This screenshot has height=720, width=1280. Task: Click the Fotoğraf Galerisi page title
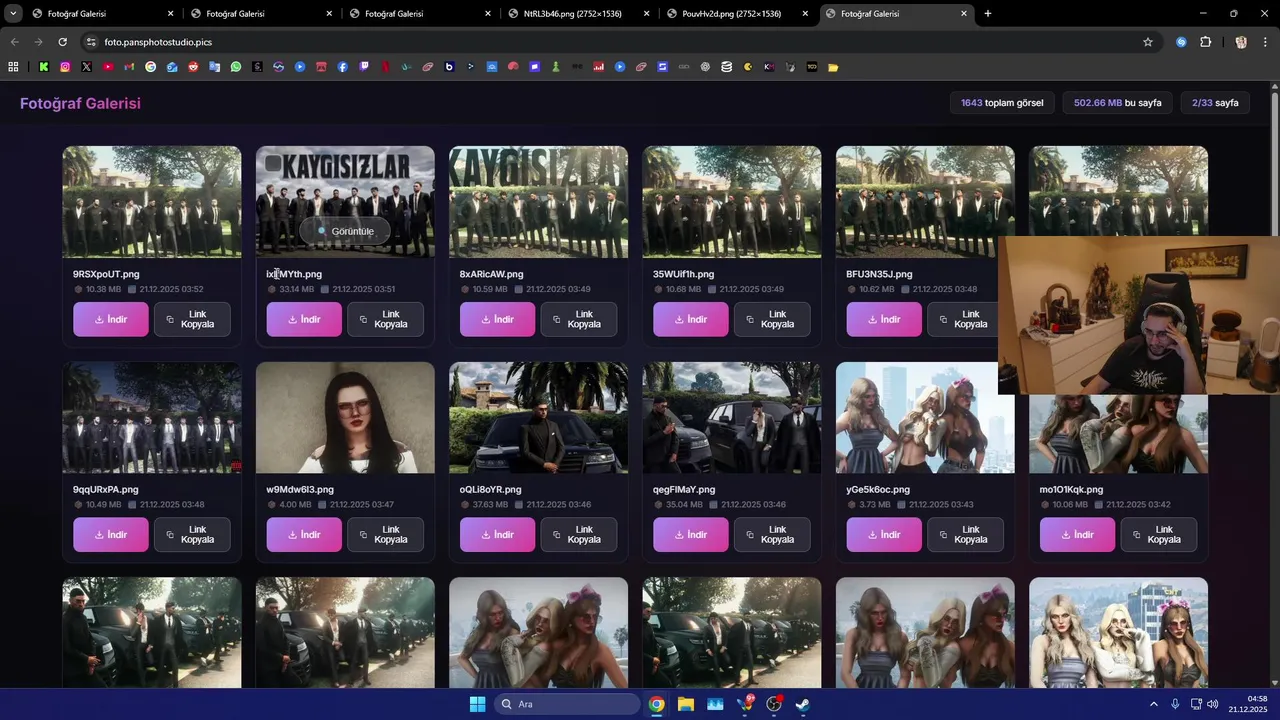[80, 103]
